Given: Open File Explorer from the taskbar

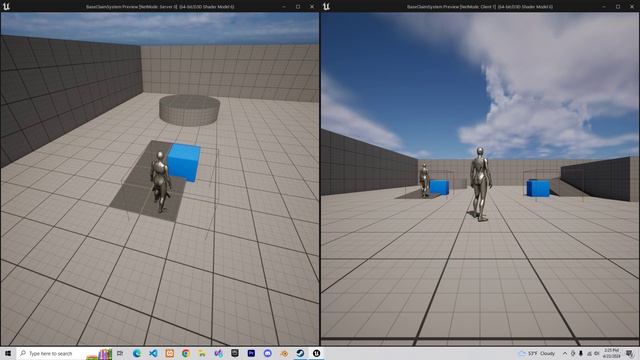Looking at the screenshot, I should (x=202, y=353).
